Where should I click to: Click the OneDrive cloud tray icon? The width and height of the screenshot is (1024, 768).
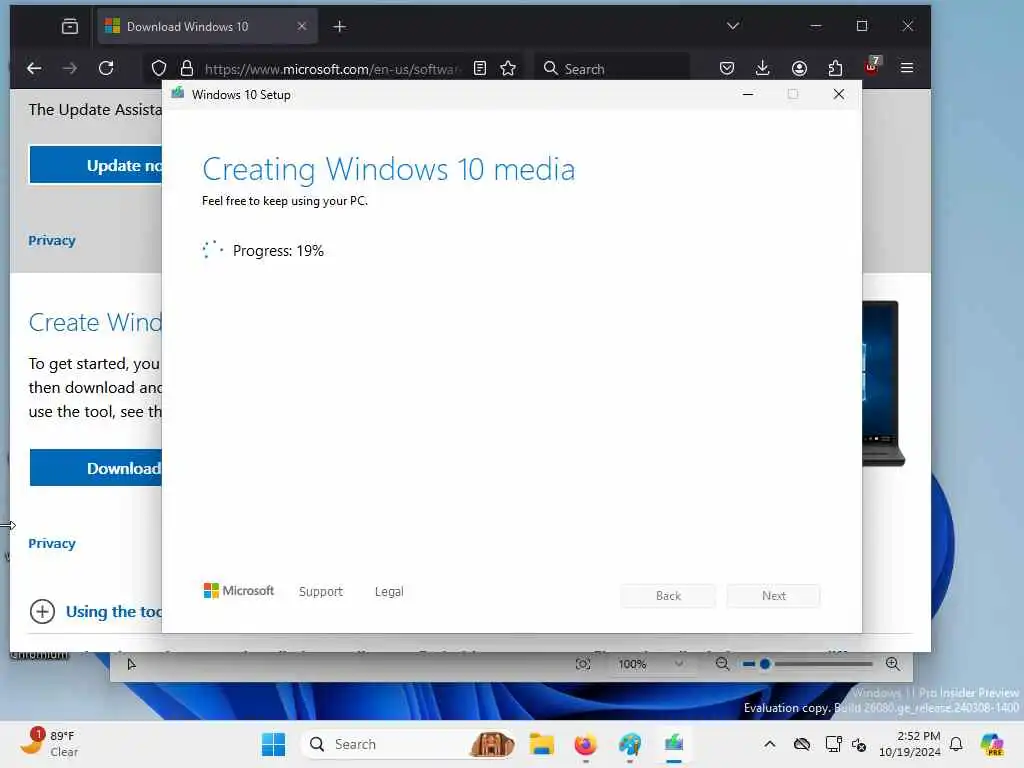(x=802, y=744)
